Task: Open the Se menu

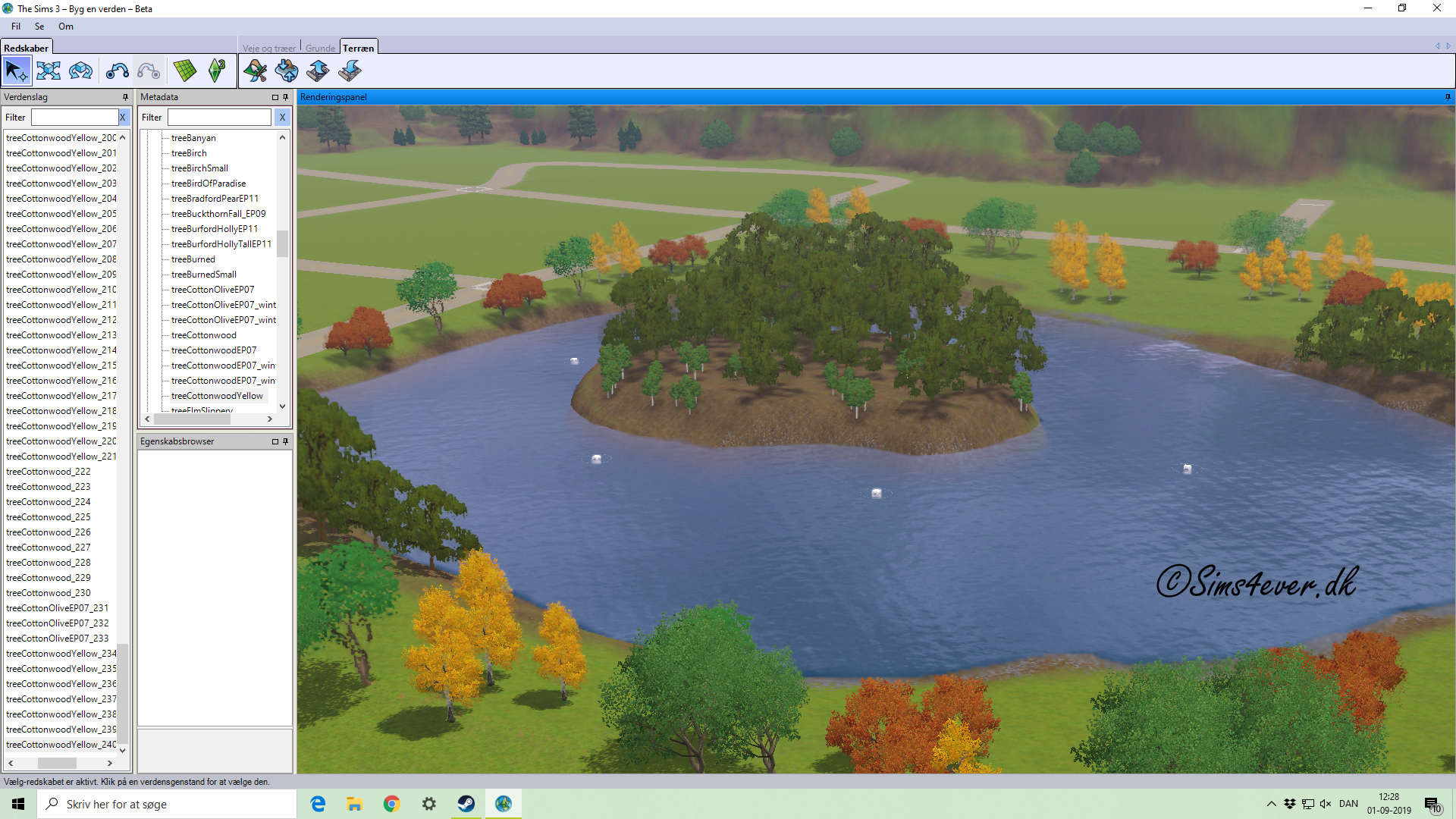Action: coord(39,27)
